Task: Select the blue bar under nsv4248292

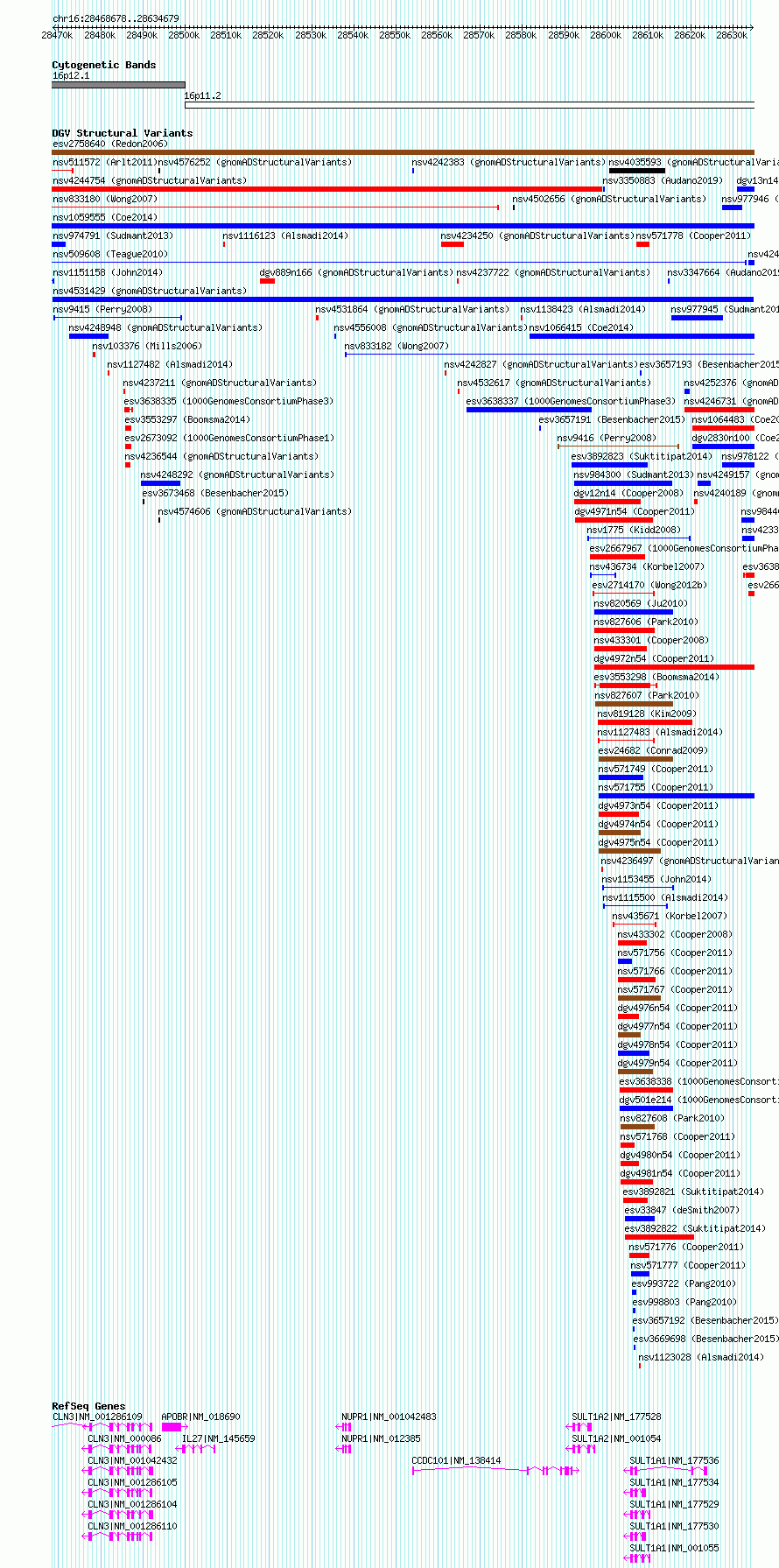Action: 160,483
